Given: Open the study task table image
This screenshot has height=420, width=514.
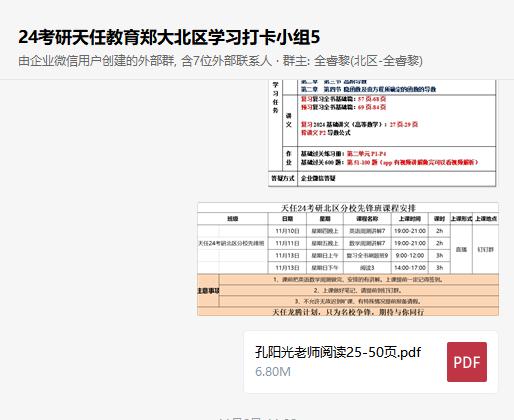Looking at the screenshot, I should tap(383, 133).
